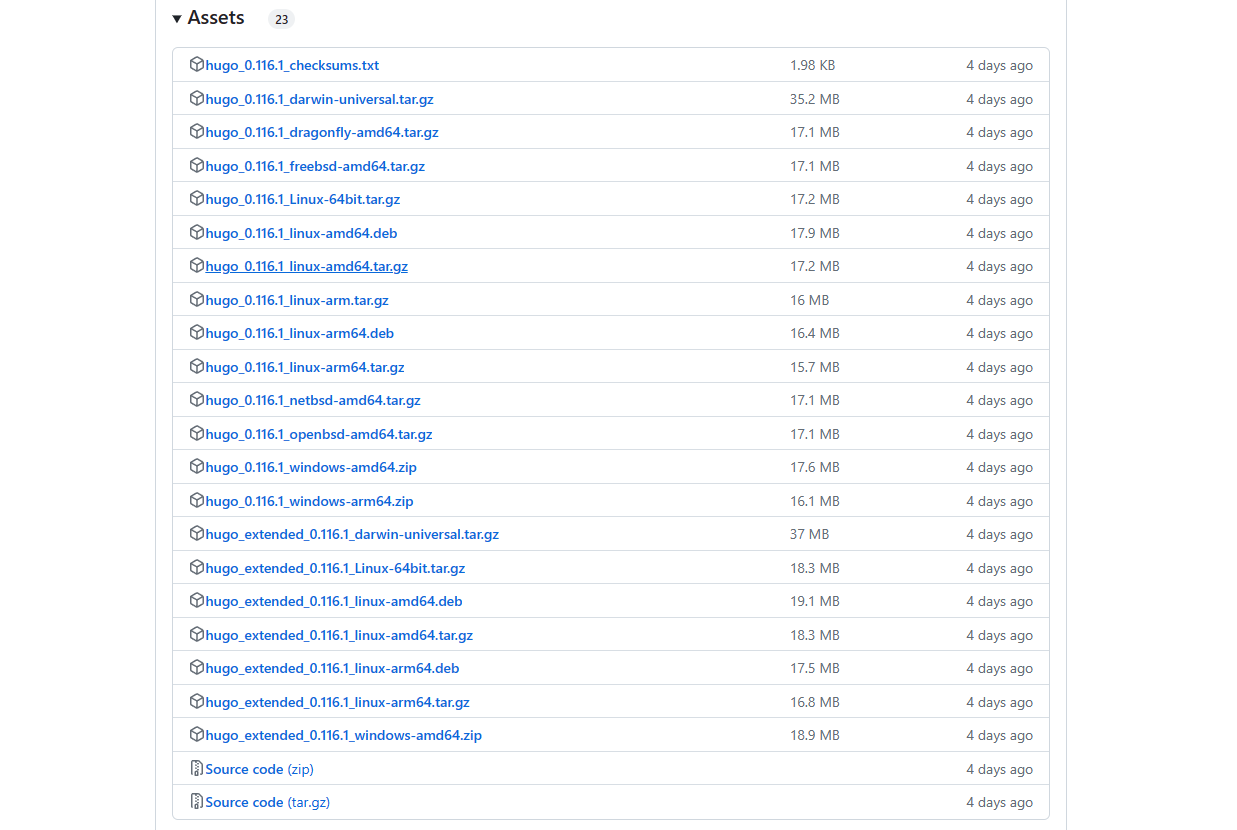Click '4 days ago' in checksums.txt row
This screenshot has width=1237, height=830.
pos(999,66)
